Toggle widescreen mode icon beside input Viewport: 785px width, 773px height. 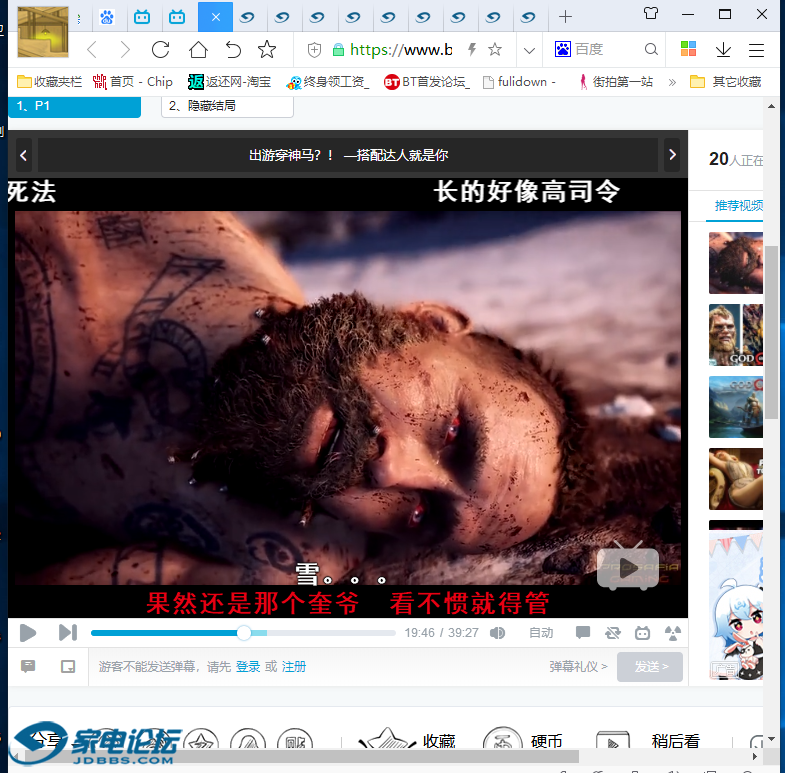[68, 666]
